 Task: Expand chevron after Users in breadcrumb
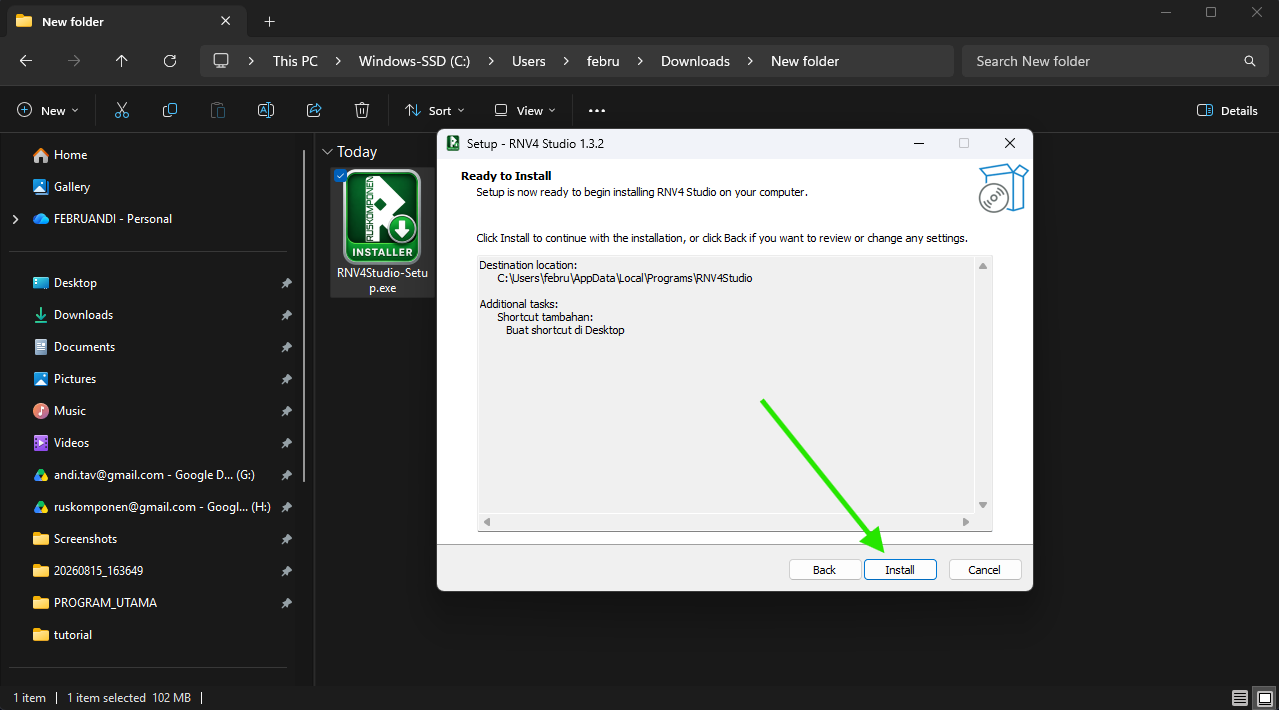point(566,61)
